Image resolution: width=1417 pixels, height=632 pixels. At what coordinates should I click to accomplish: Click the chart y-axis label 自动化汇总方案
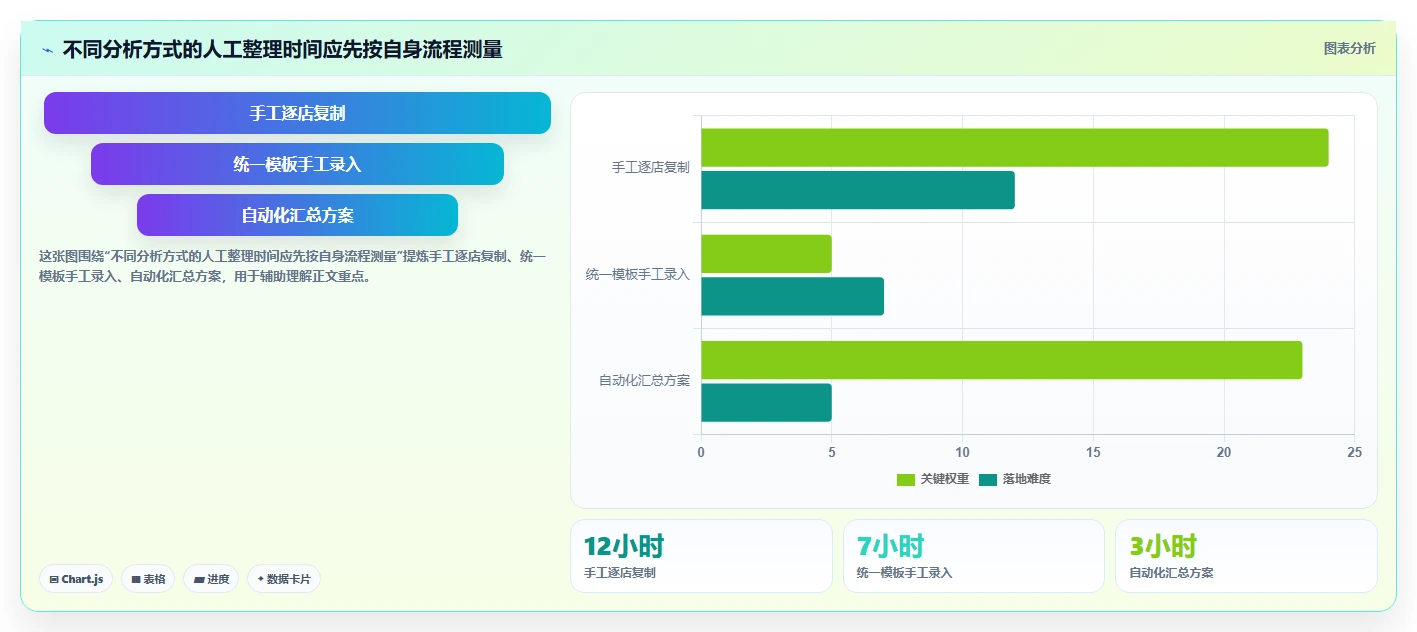644,381
